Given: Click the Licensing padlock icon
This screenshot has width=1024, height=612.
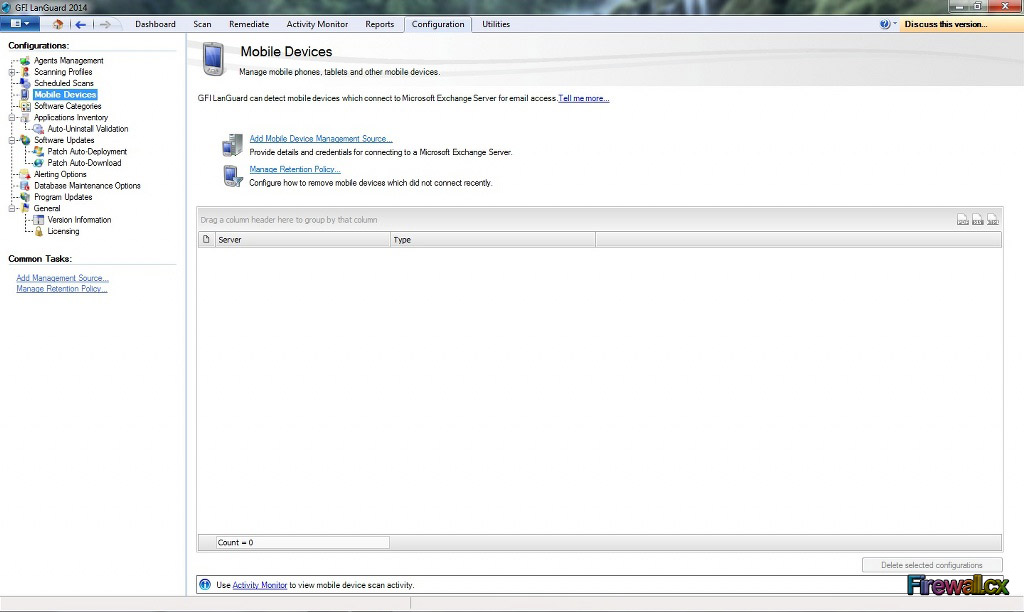Looking at the screenshot, I should coord(39,231).
